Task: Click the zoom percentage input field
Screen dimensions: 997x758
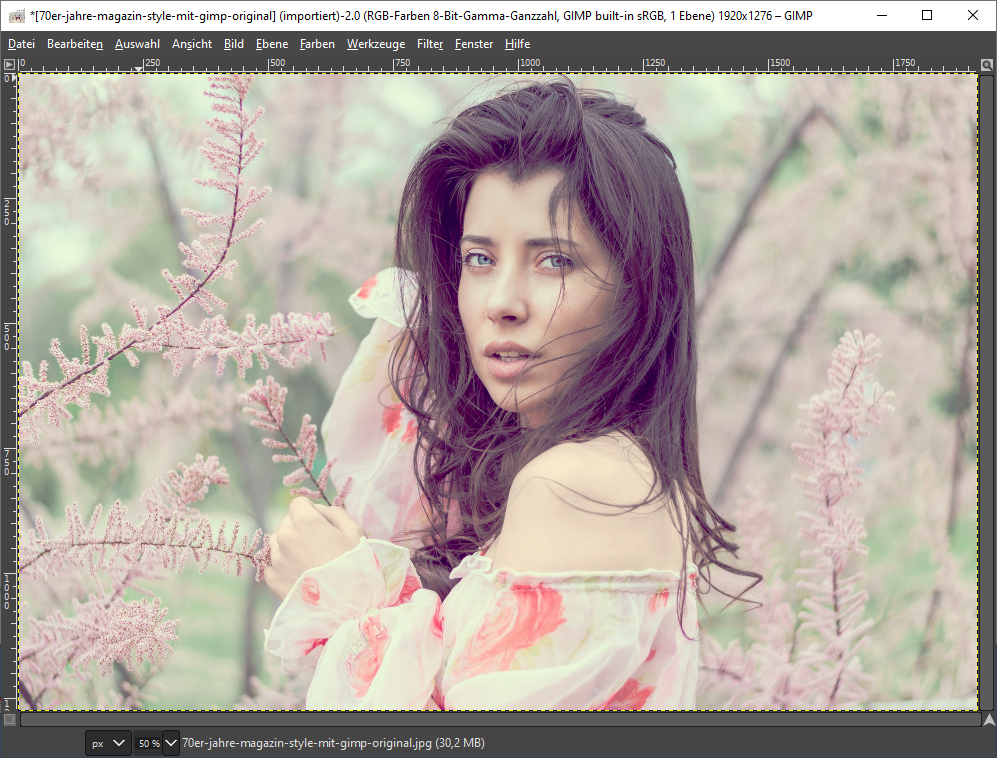Action: (147, 743)
